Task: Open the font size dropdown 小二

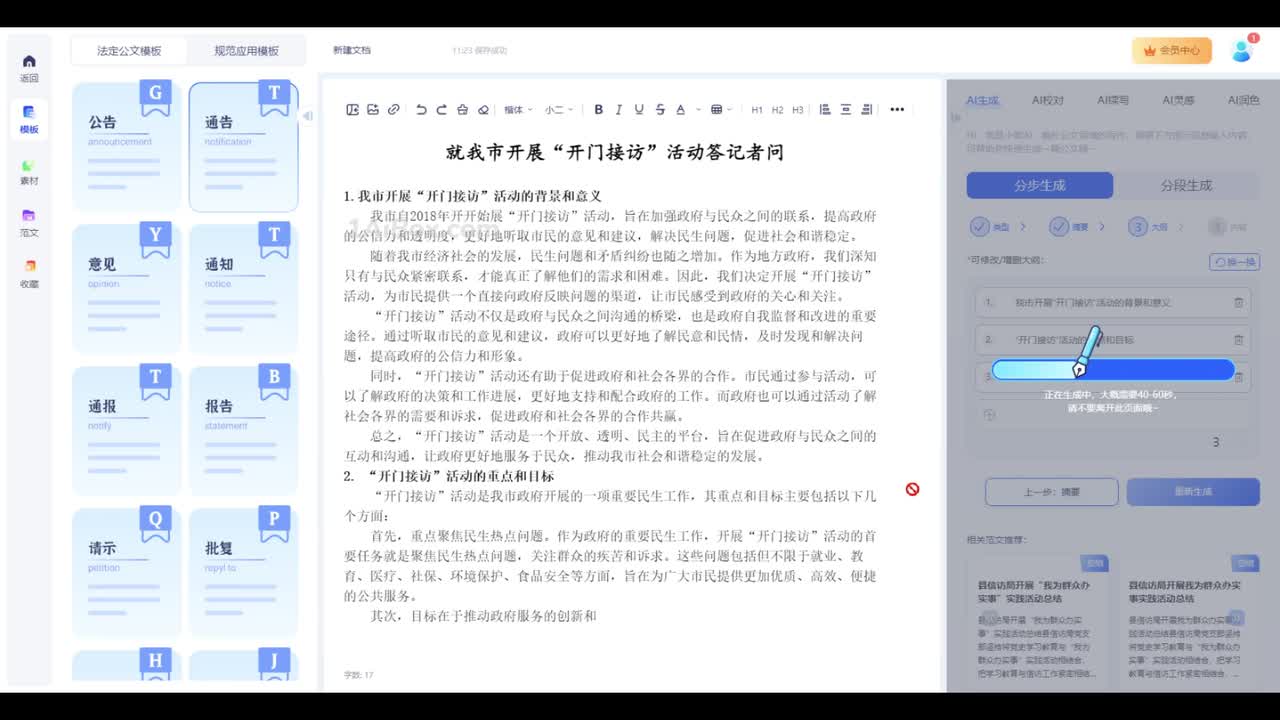Action: (558, 110)
